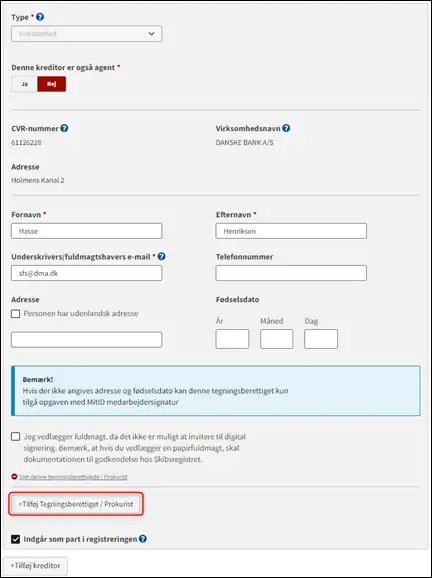Click the red delete icon for Prokurist

(14, 477)
